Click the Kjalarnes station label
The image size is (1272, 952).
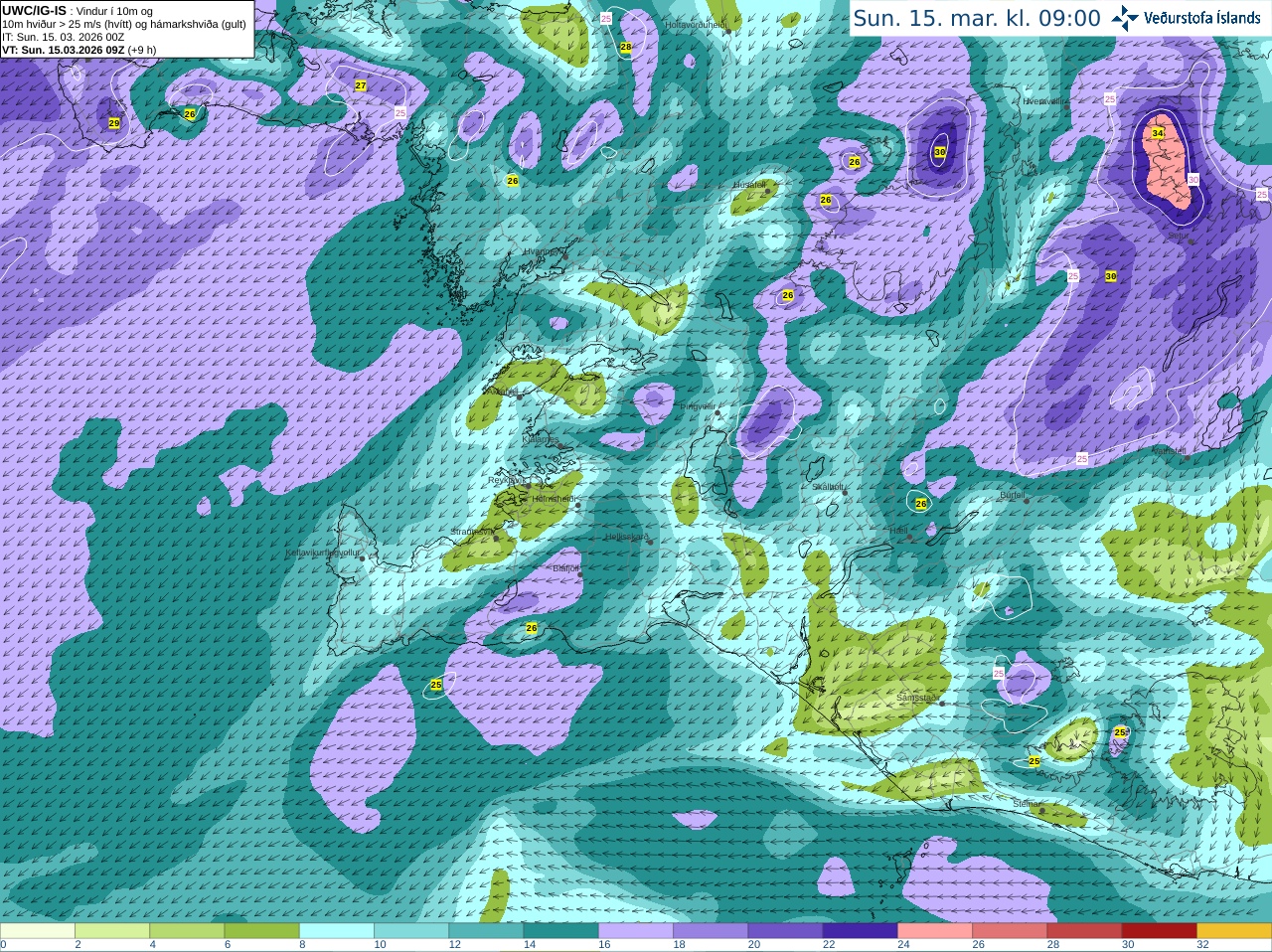coord(540,438)
